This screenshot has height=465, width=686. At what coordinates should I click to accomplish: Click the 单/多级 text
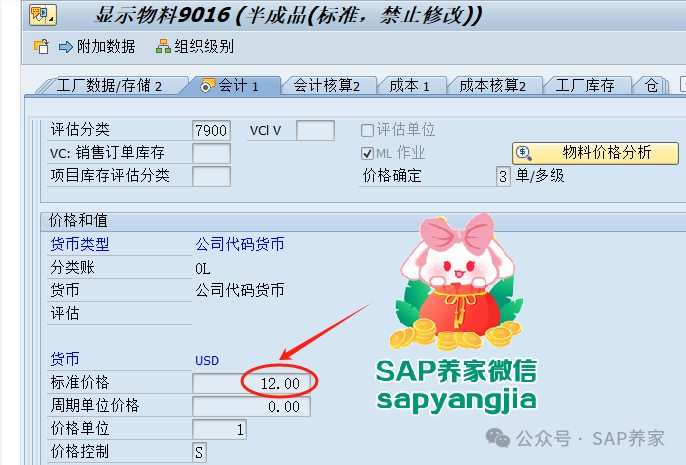[x=540, y=176]
